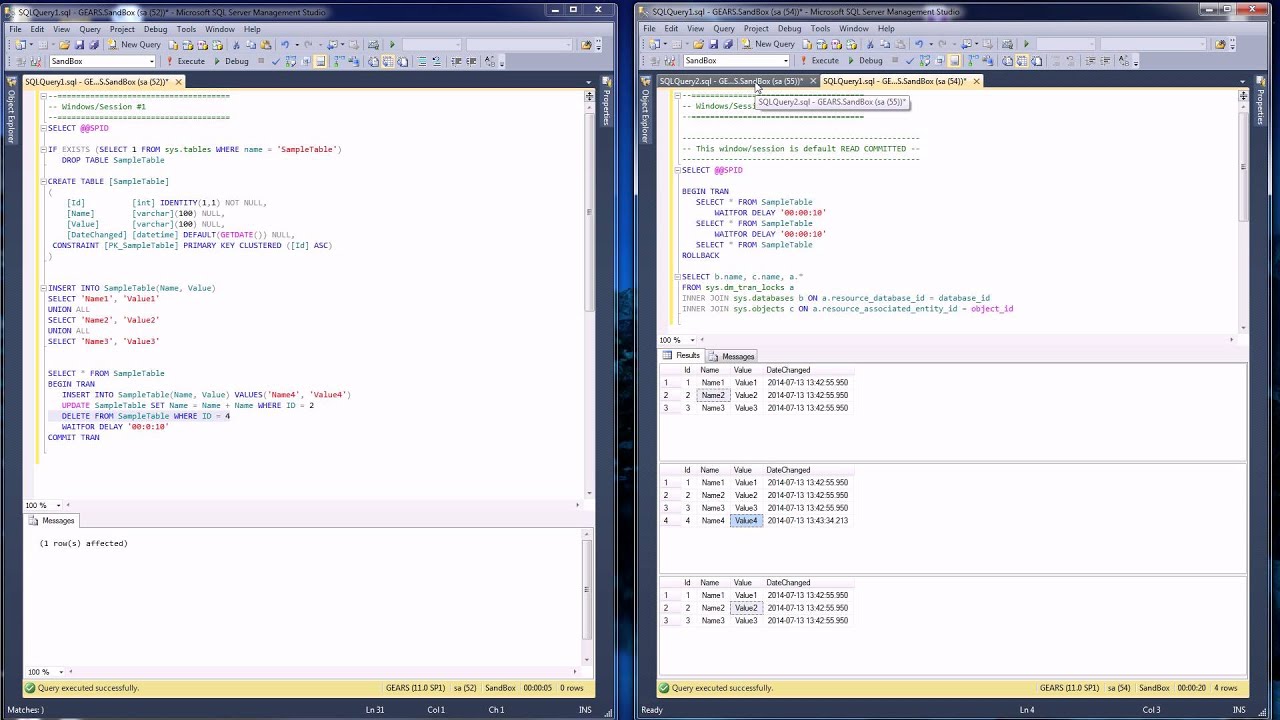Select Value4 cell in second result grid
The height and width of the screenshot is (720, 1280).
pyautogui.click(x=746, y=520)
